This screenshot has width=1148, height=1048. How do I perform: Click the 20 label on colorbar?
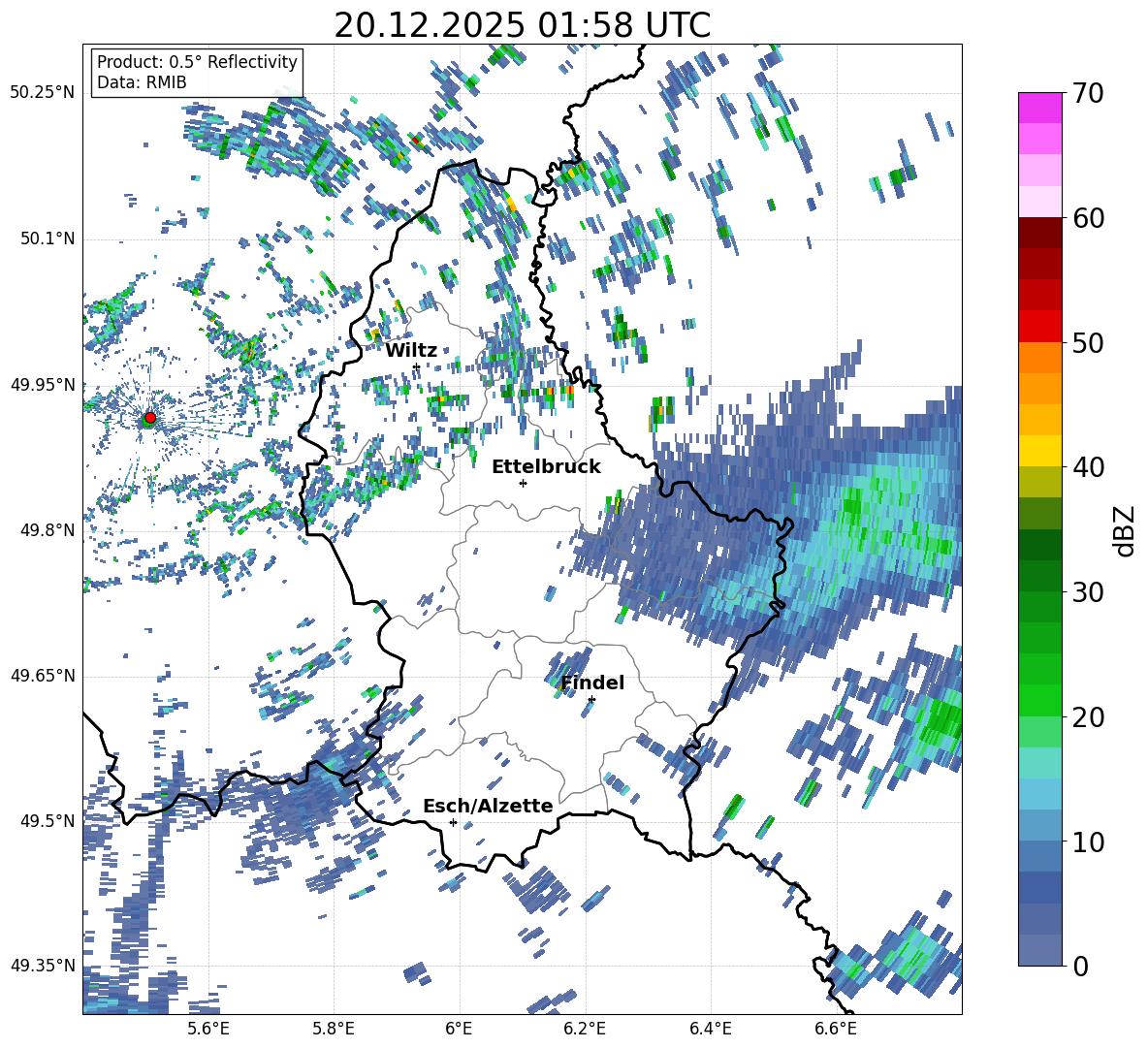[x=1088, y=717]
